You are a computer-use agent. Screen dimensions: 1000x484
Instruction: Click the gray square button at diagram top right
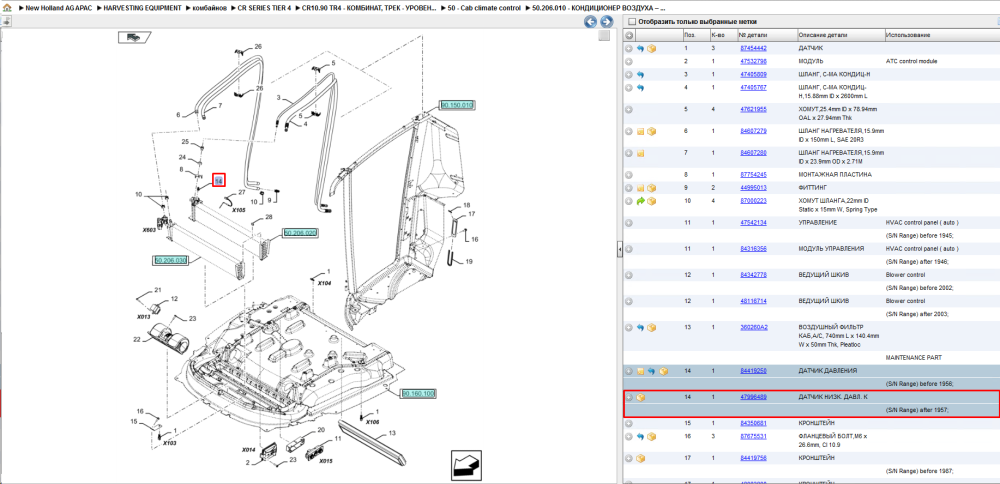pyautogui.click(x=603, y=36)
